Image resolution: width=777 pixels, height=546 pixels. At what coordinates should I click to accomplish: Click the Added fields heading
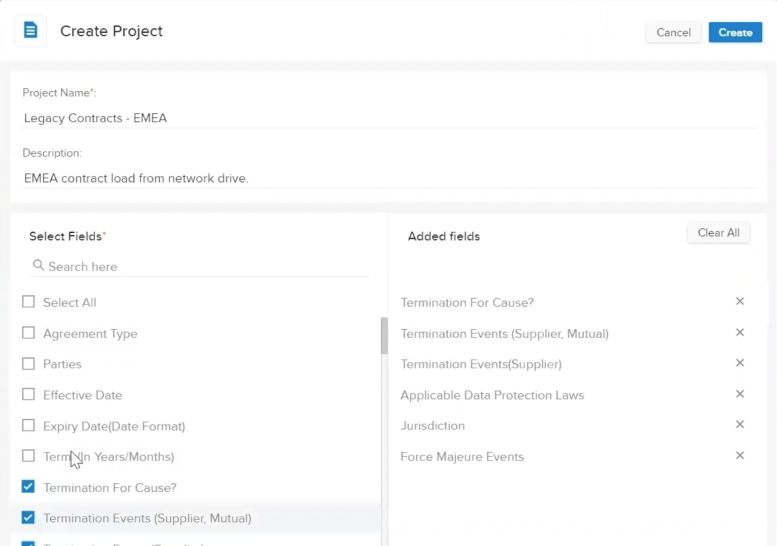pos(444,236)
